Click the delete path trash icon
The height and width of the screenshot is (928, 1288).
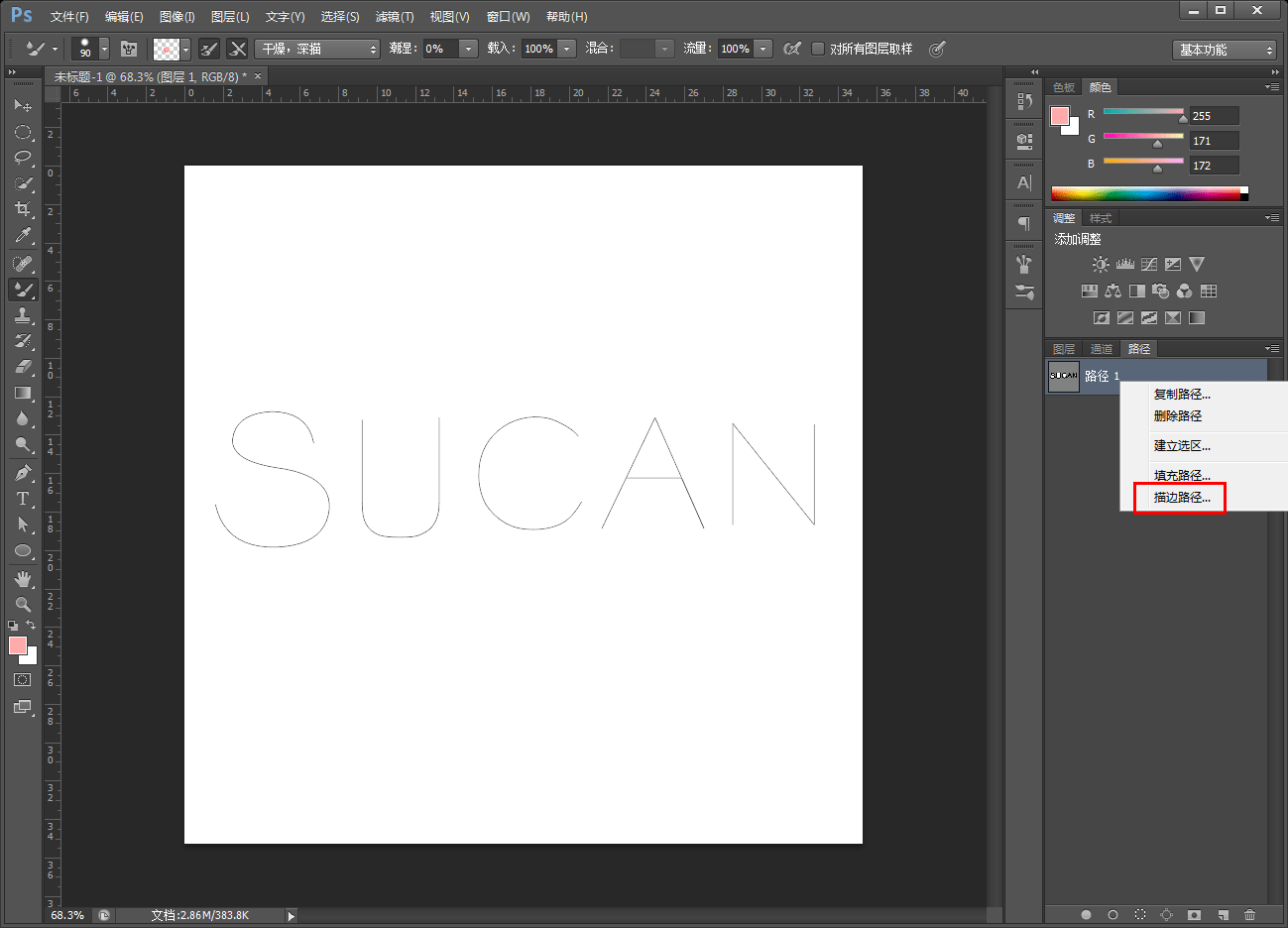pos(1249,915)
